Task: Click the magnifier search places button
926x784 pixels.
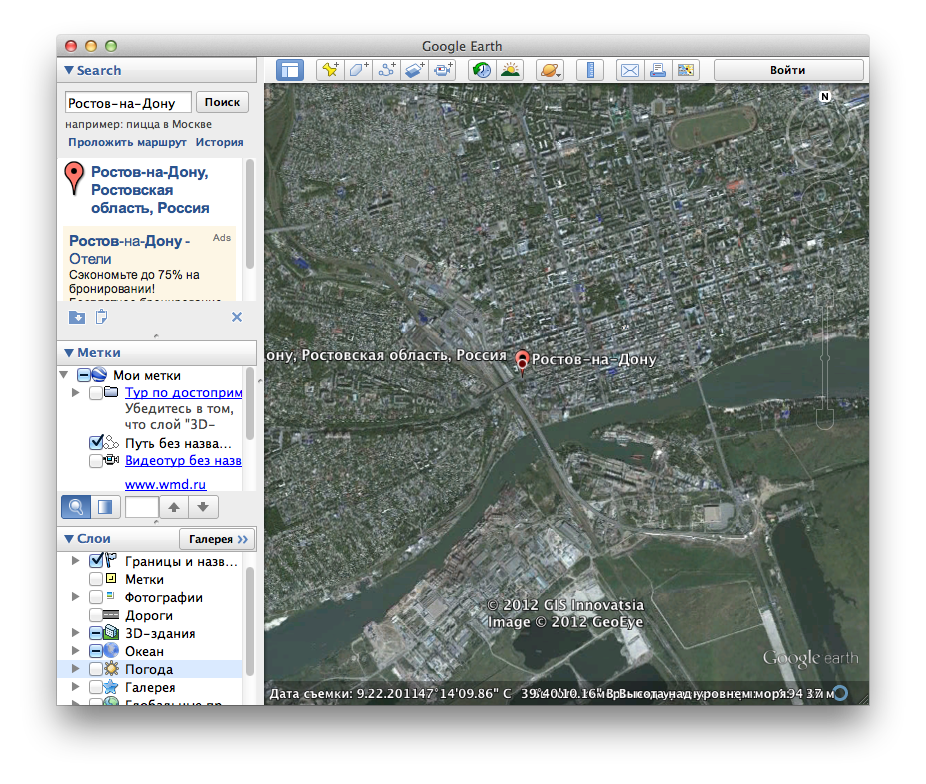Action: click(76, 507)
